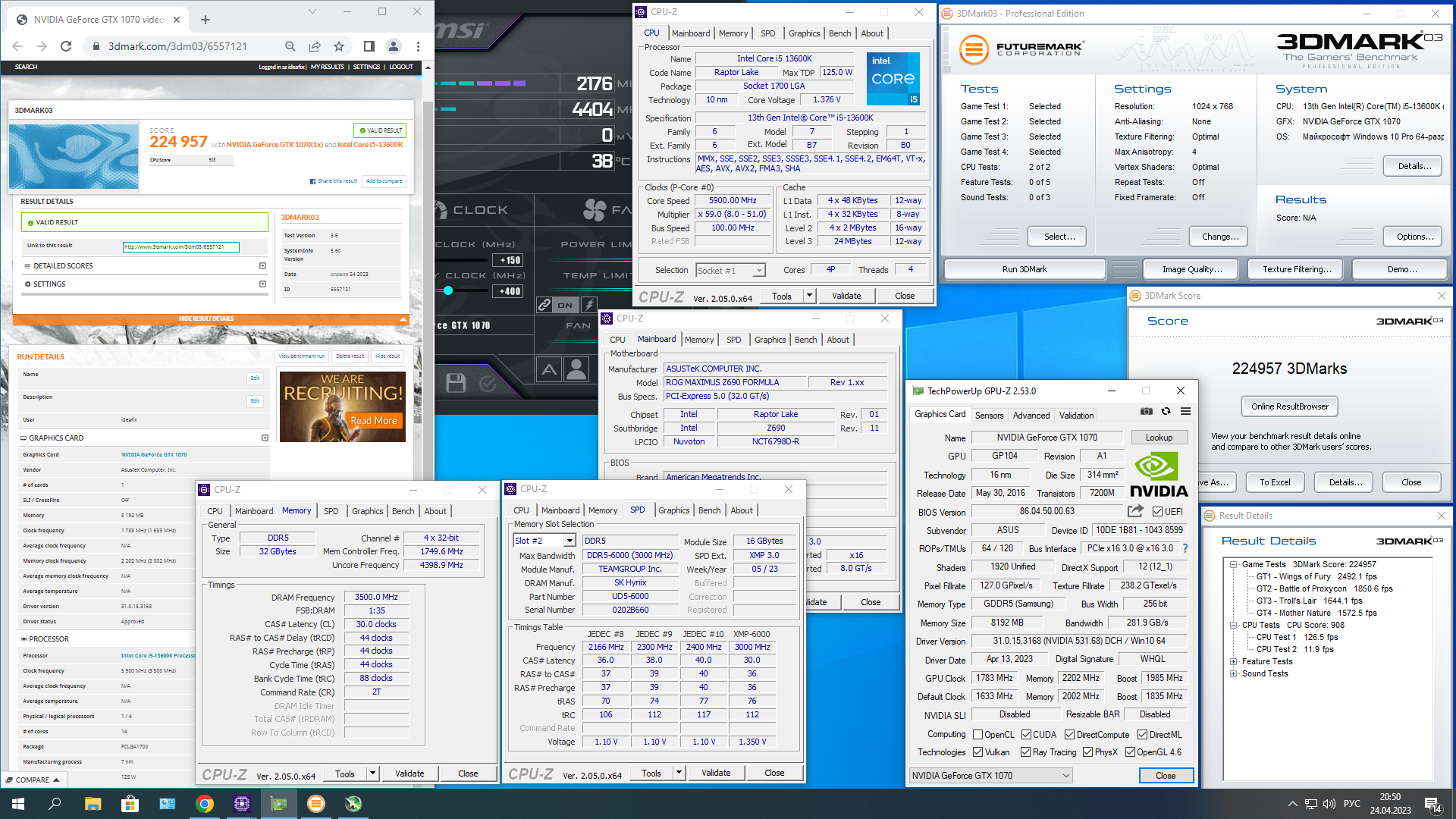The image size is (1456, 819).
Task: Click the Afterburner apply checkmark icon
Action: click(488, 383)
